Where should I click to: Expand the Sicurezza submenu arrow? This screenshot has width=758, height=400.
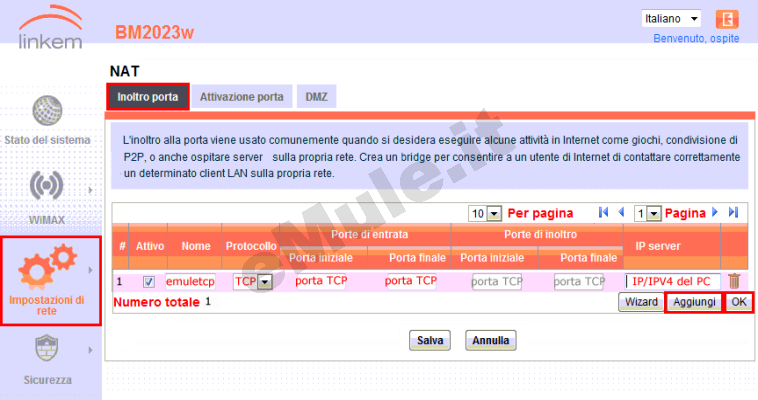coord(90,350)
